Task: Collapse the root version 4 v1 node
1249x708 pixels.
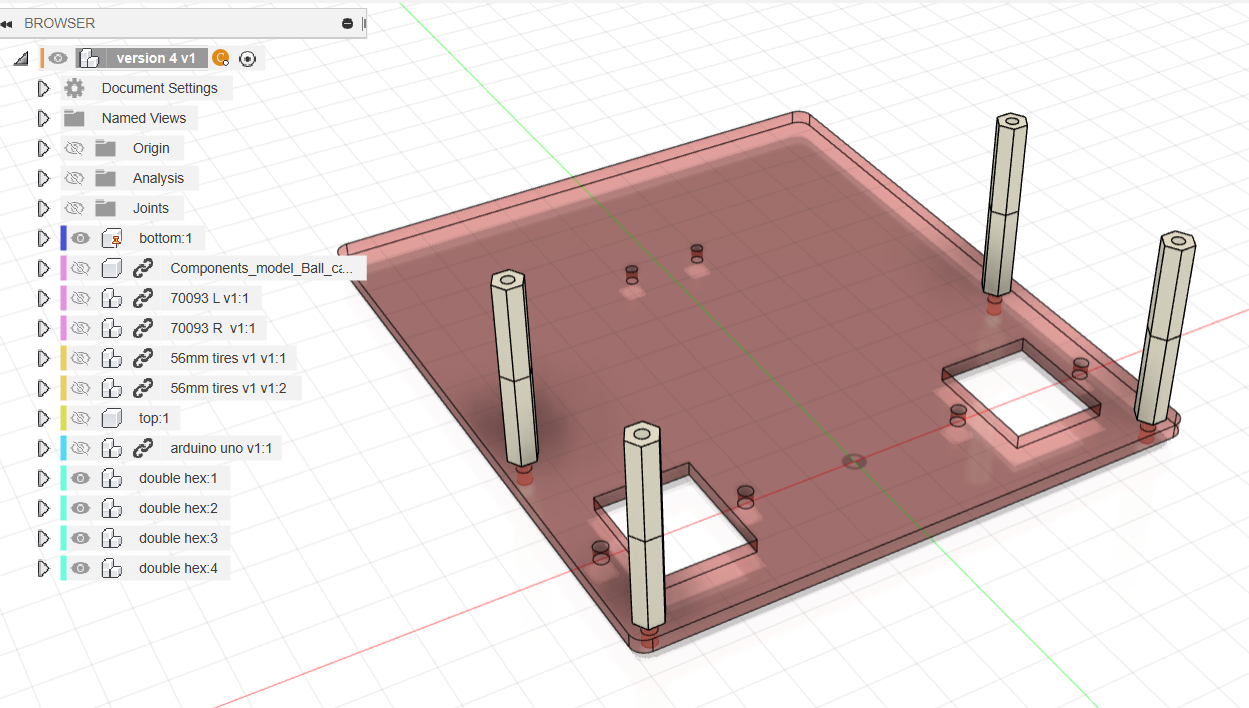Action: tap(20, 59)
